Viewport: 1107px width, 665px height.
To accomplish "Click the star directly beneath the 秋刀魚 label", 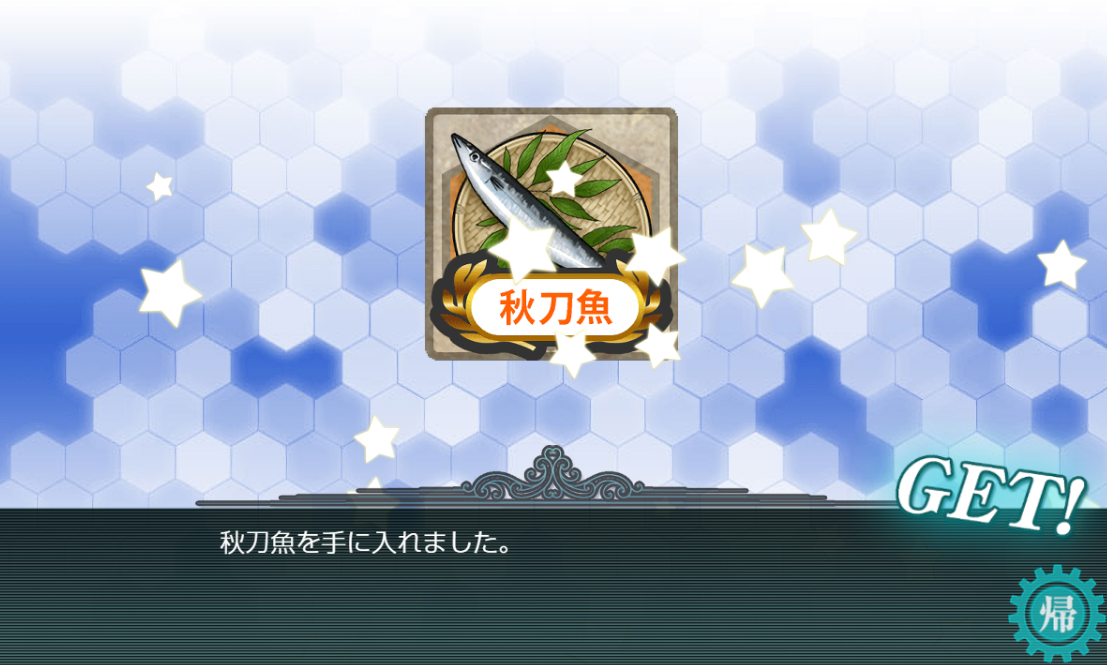I will click(x=572, y=352).
